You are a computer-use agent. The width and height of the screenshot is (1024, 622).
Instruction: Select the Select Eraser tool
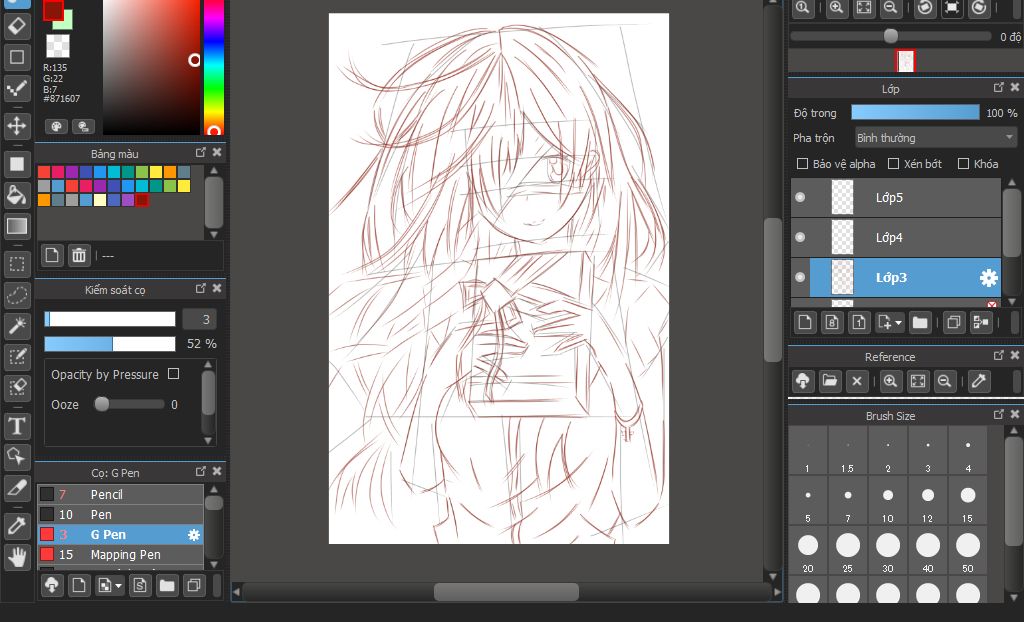click(x=17, y=387)
